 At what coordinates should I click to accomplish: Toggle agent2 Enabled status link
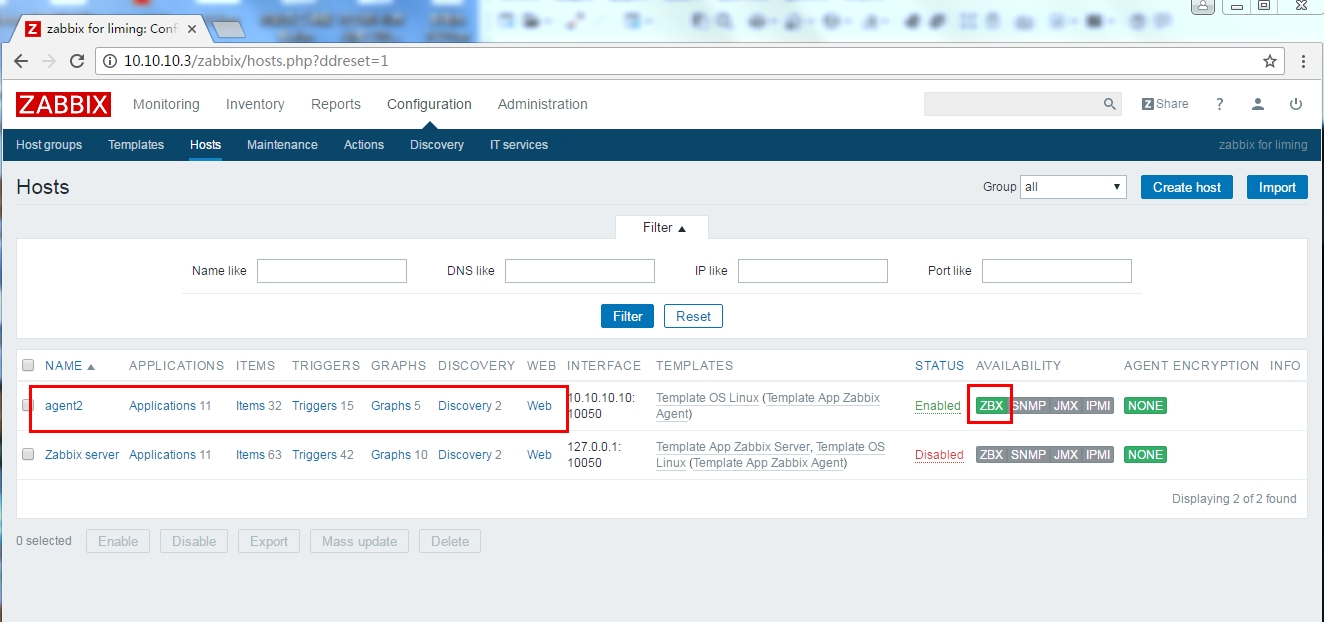coord(938,406)
